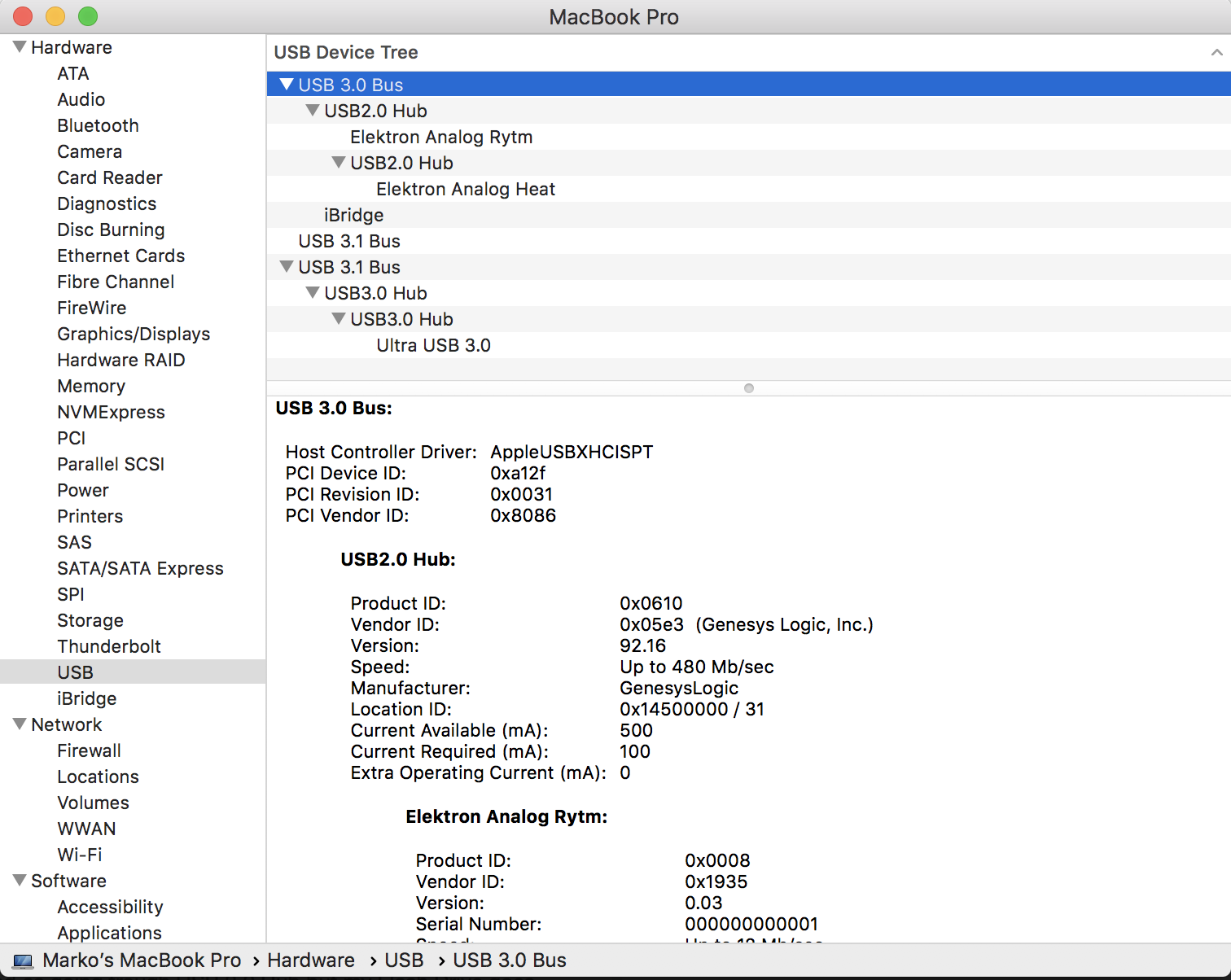
Task: Click the pane divider handle dot
Action: pos(749,388)
